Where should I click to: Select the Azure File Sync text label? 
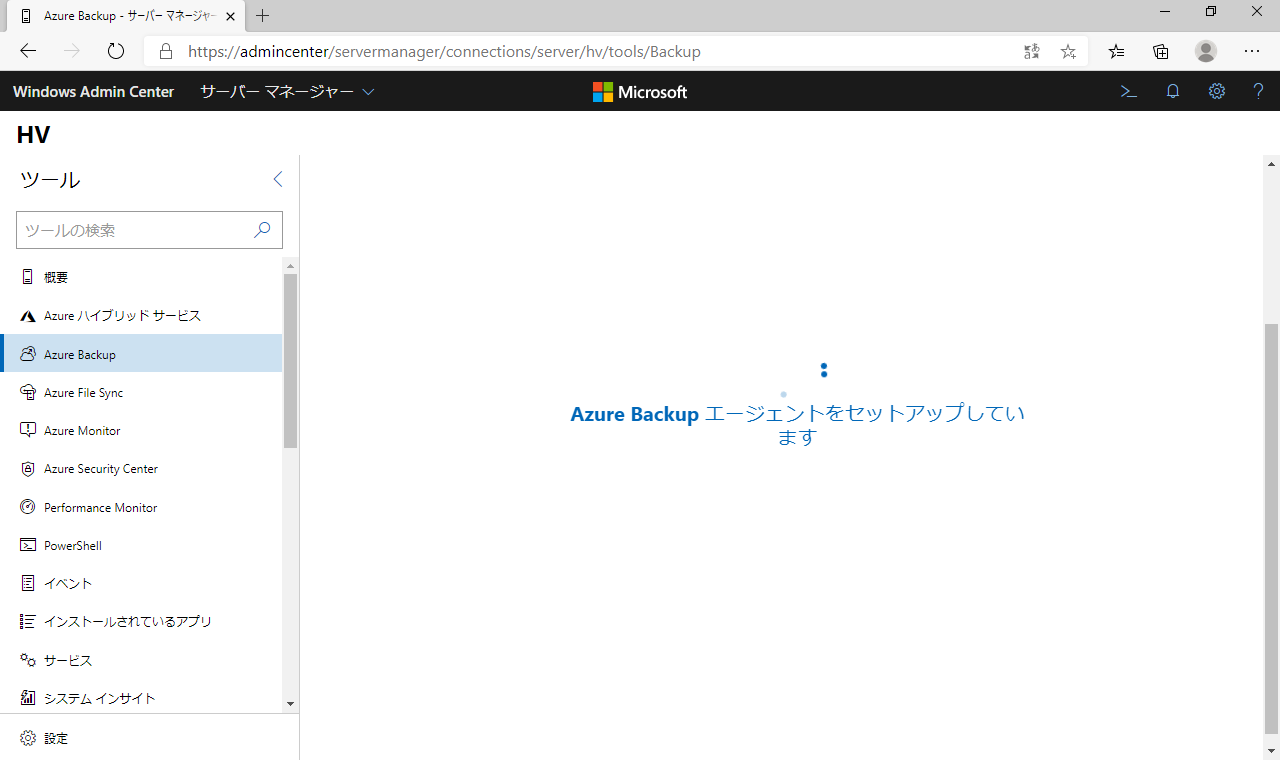[84, 392]
